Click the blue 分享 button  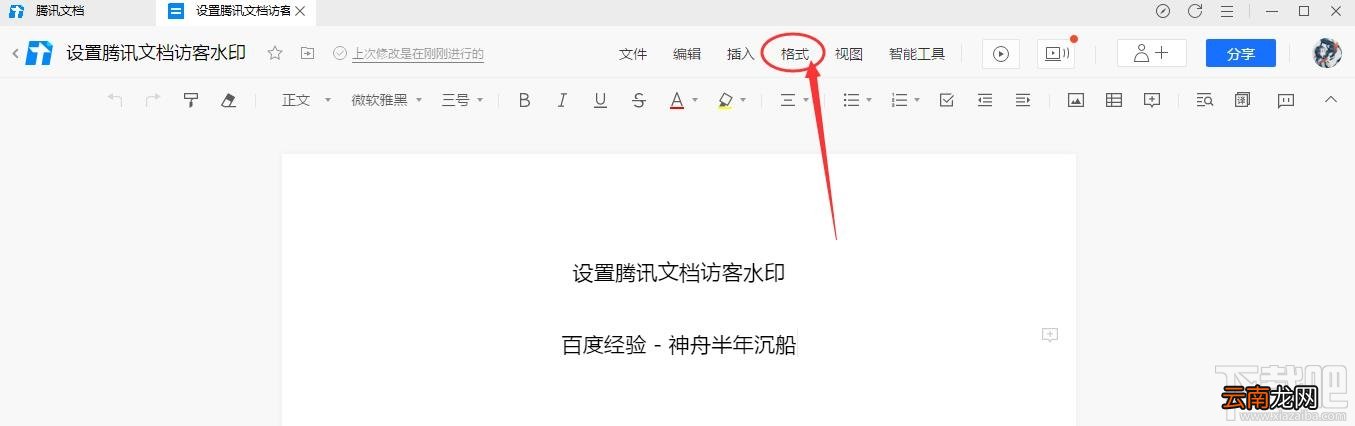(1241, 54)
